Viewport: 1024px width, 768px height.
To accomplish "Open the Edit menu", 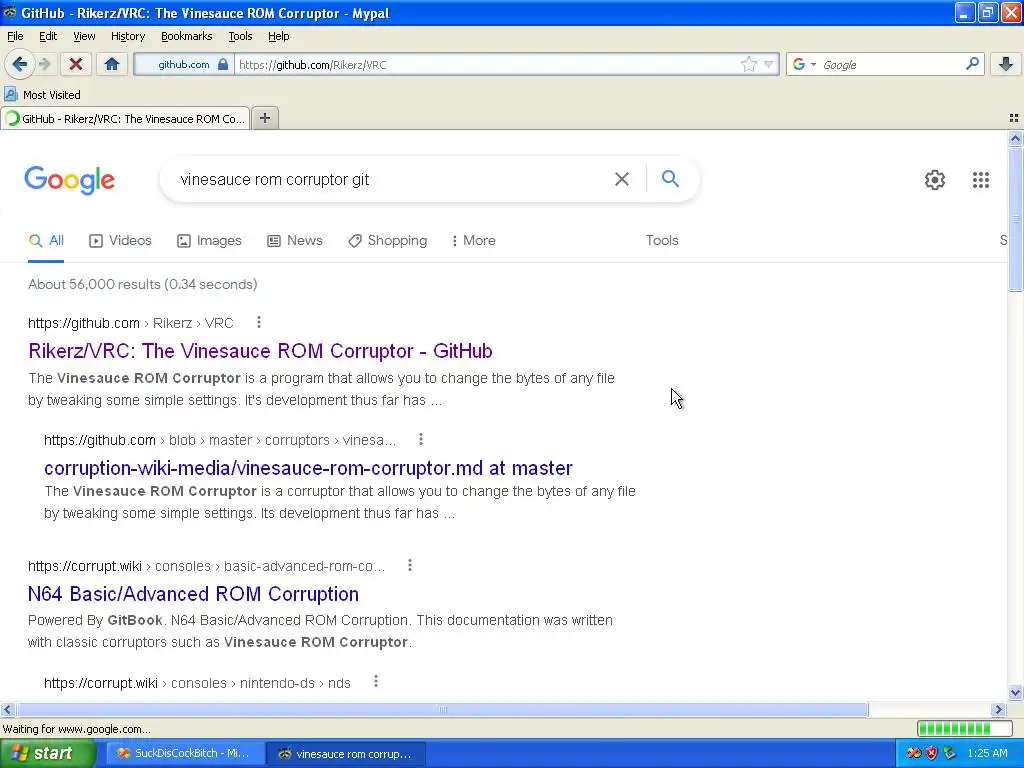I will coord(48,36).
